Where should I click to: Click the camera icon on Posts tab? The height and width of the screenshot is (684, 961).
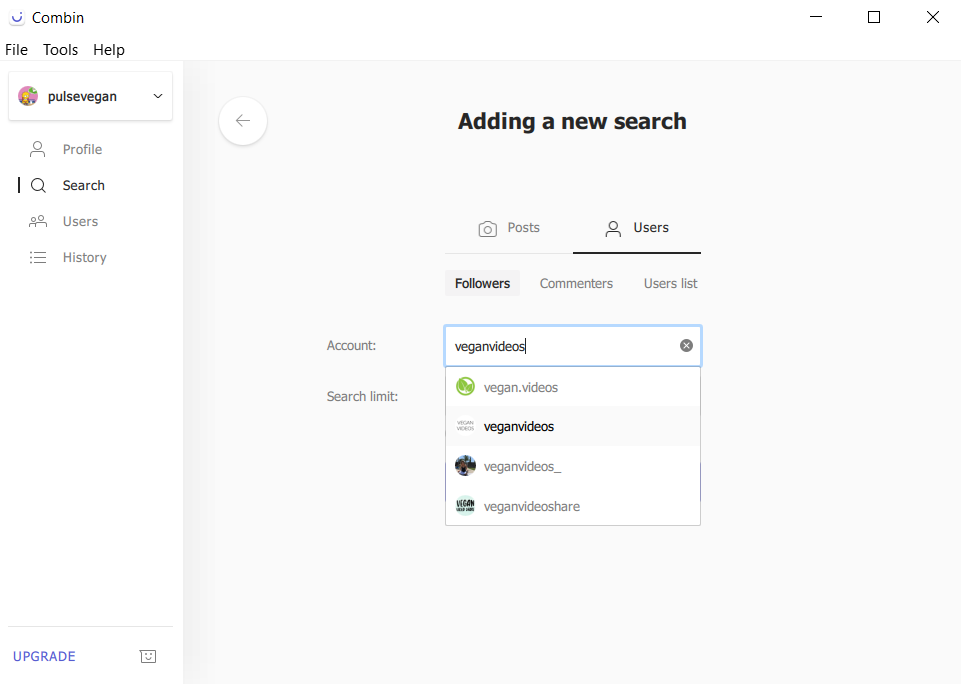(x=487, y=229)
